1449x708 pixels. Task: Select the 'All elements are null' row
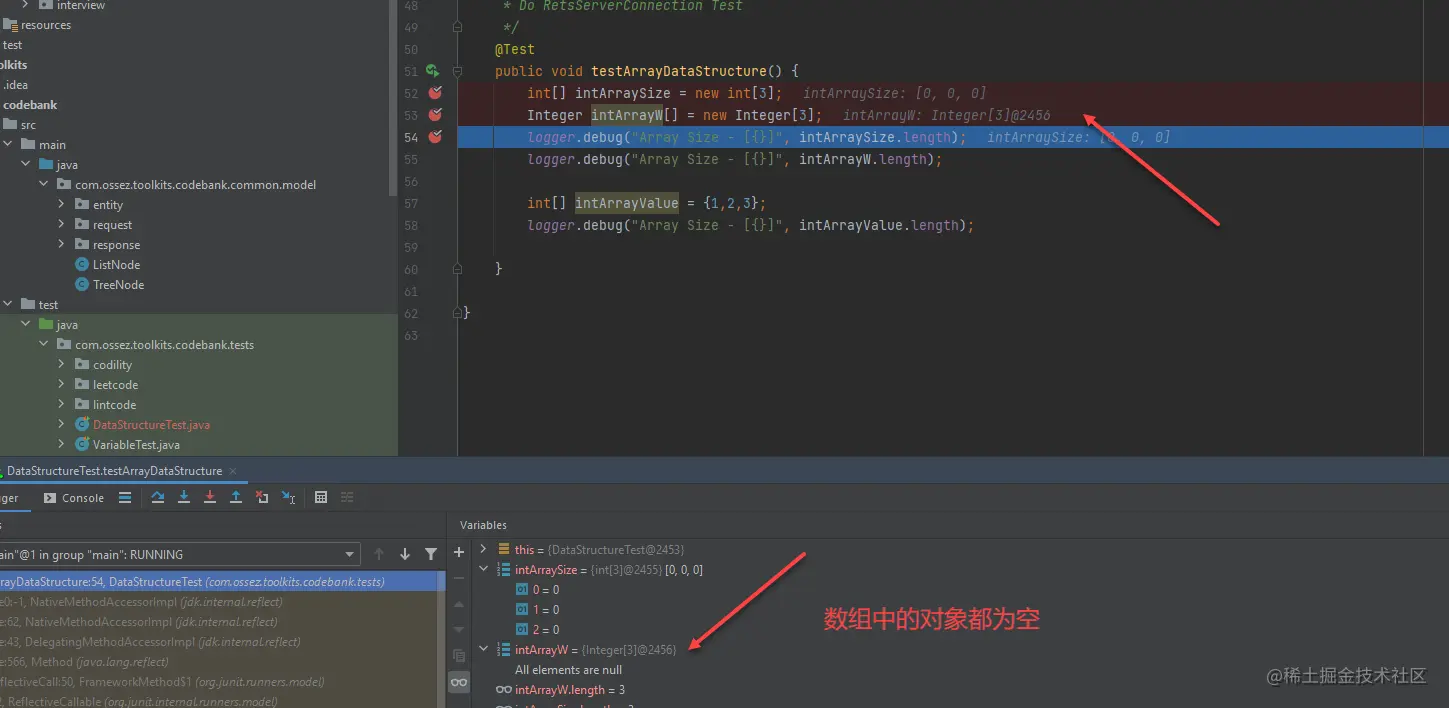click(x=568, y=670)
